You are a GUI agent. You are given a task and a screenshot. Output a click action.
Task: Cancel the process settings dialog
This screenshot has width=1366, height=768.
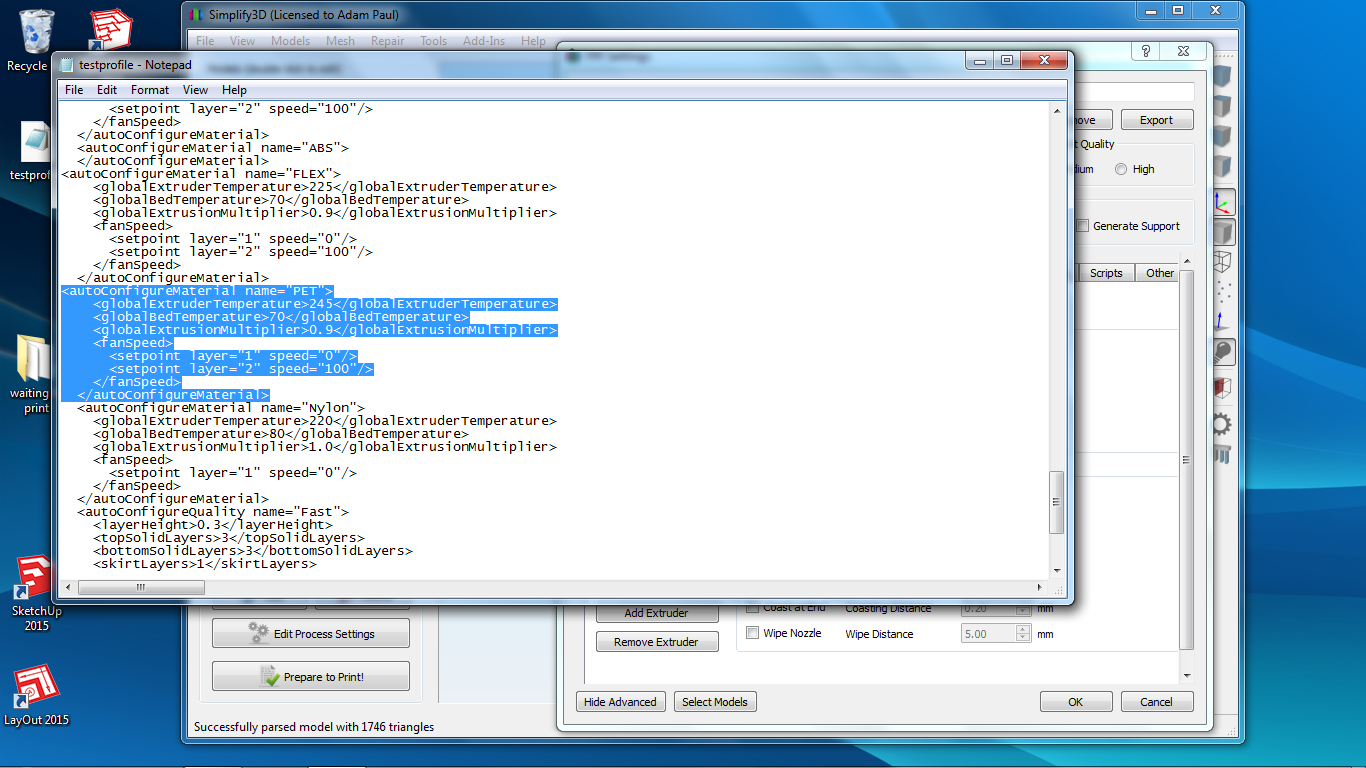1157,702
